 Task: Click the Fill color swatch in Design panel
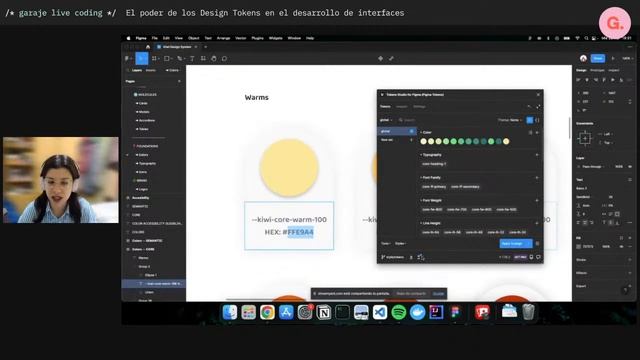click(x=579, y=247)
